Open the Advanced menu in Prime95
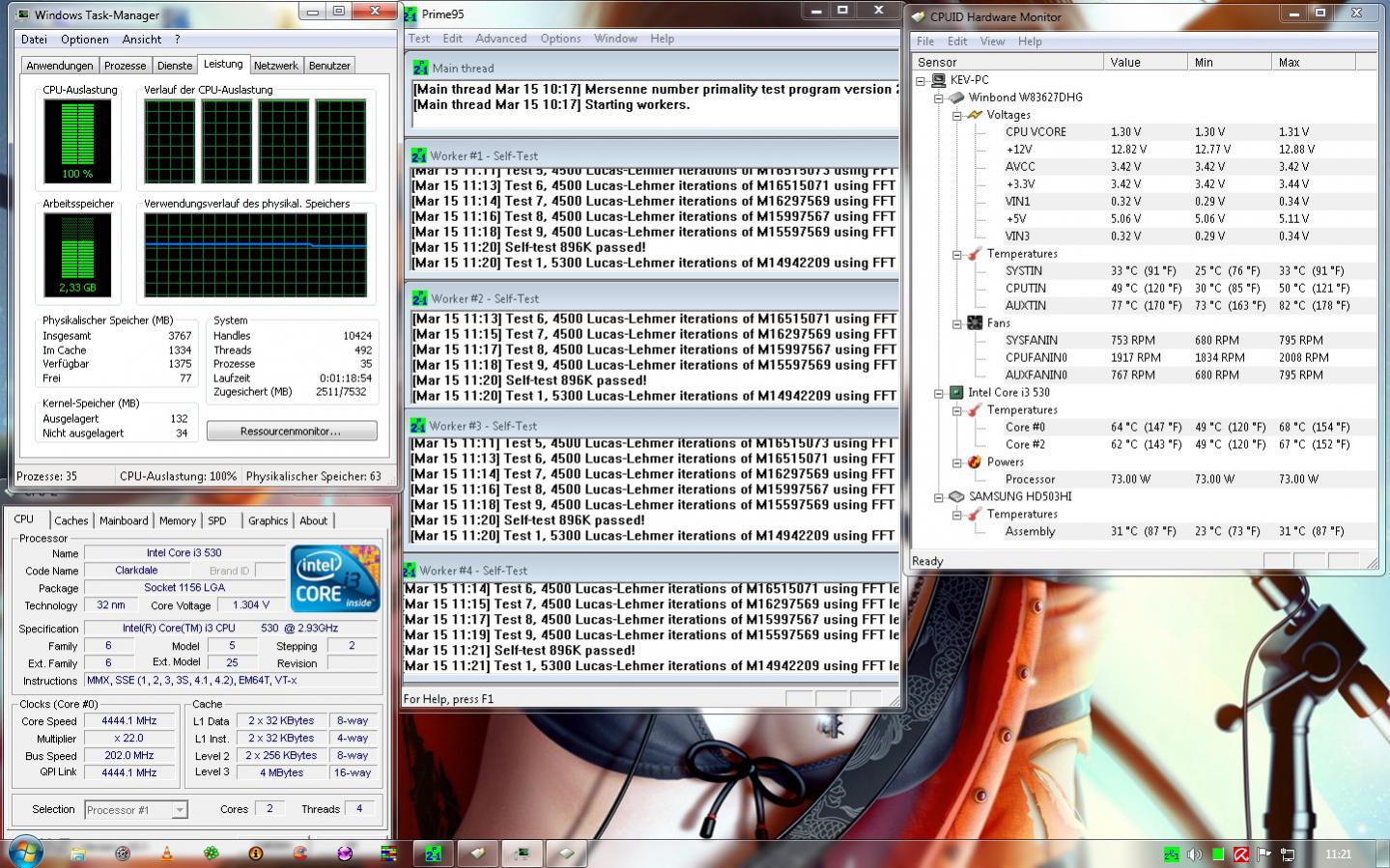1390x868 pixels. pos(500,39)
